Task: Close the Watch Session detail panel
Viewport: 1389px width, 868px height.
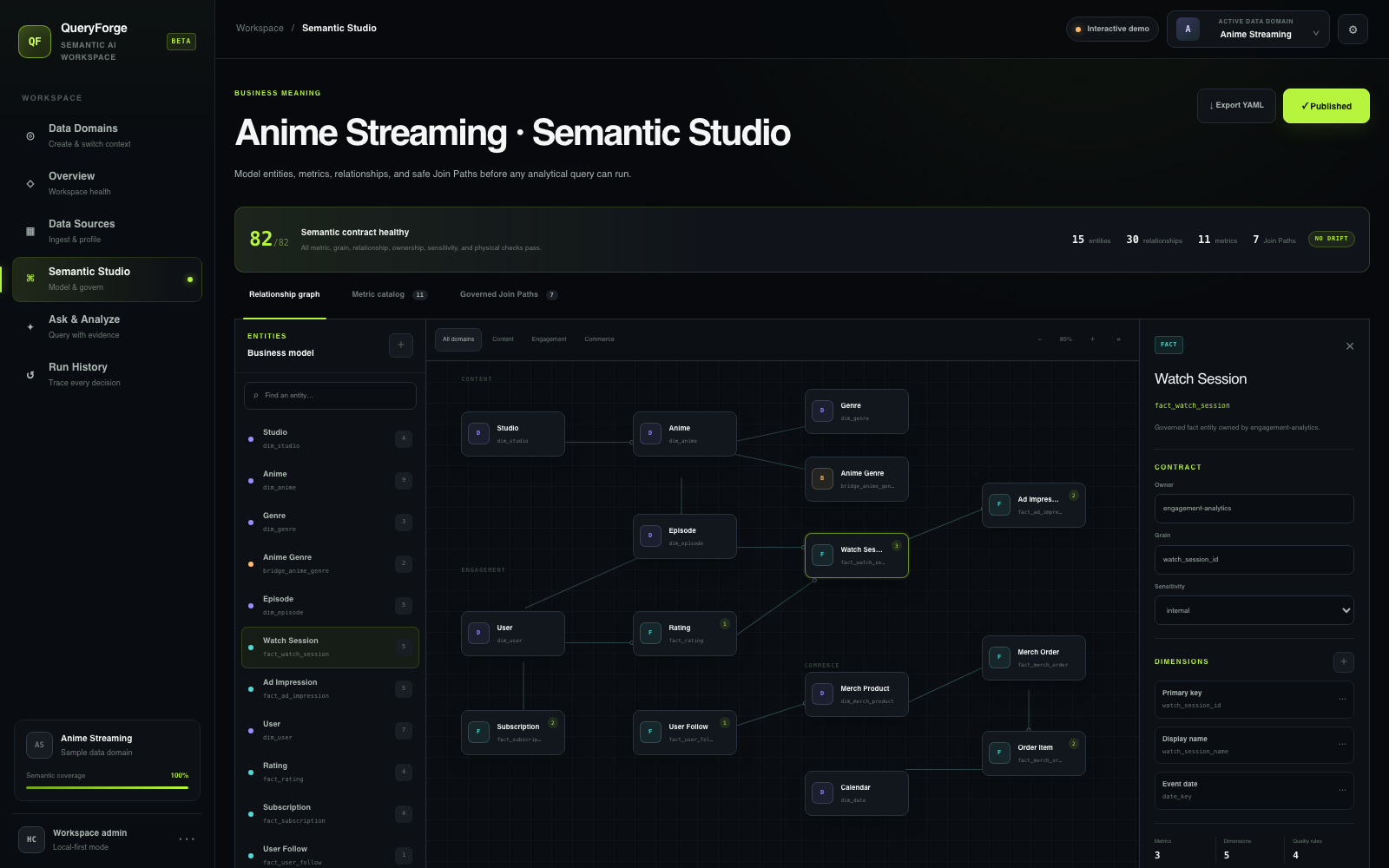Action: pos(1350,346)
